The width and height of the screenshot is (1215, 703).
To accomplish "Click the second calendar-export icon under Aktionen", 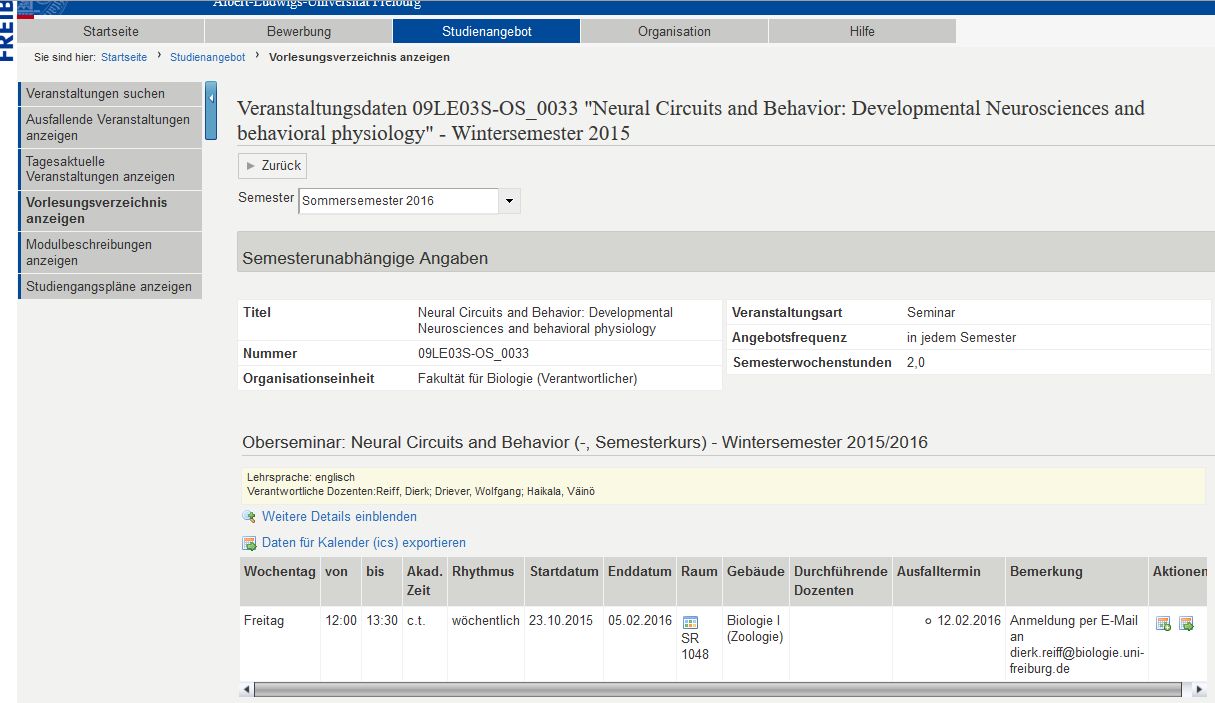I will [x=1186, y=624].
